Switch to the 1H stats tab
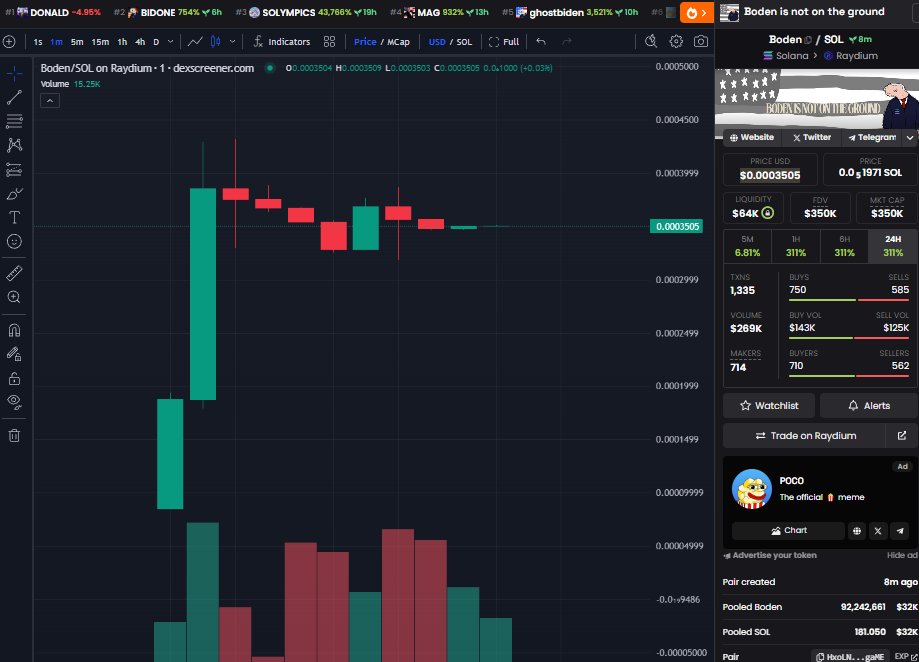This screenshot has height=662, width=919. pos(795,246)
